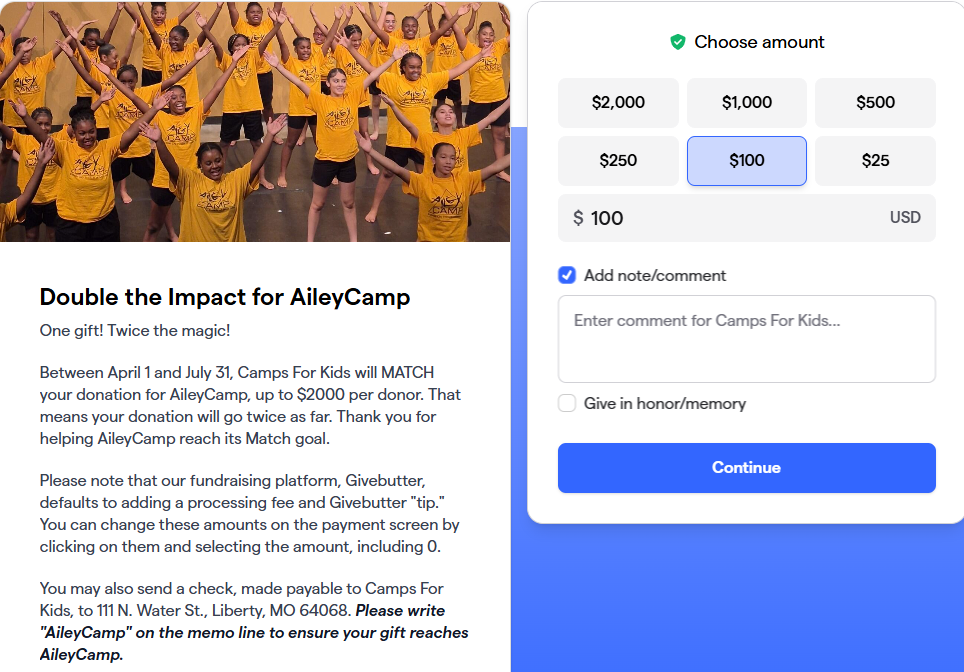
Task: Uncheck the Add note/comment checkbox
Action: [567, 275]
